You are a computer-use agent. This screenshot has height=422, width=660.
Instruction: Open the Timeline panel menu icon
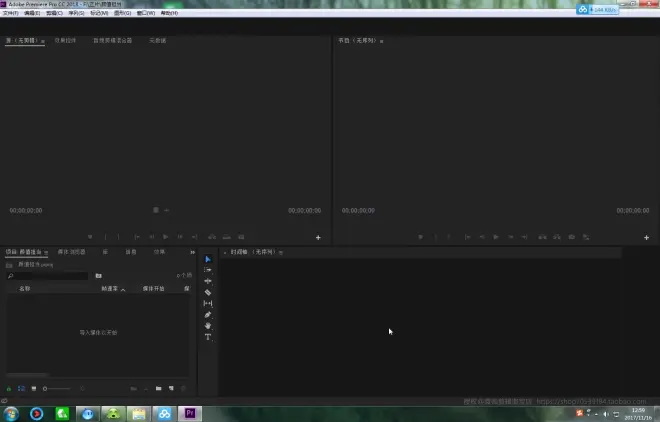point(281,252)
